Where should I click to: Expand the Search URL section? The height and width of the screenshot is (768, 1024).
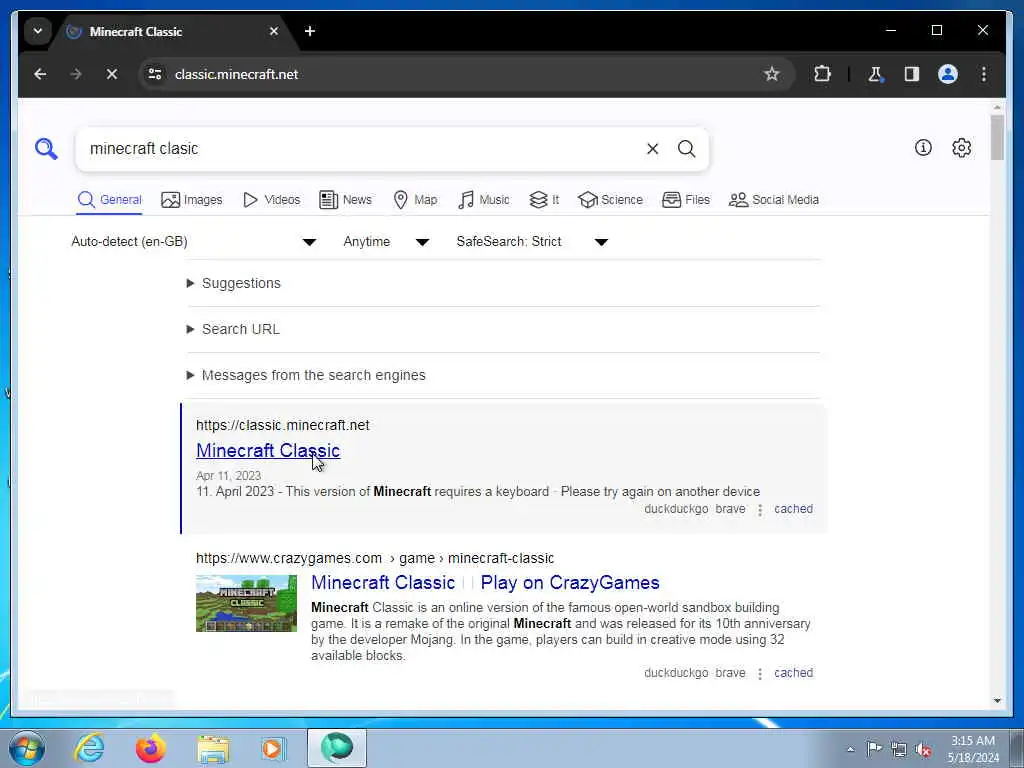(233, 329)
